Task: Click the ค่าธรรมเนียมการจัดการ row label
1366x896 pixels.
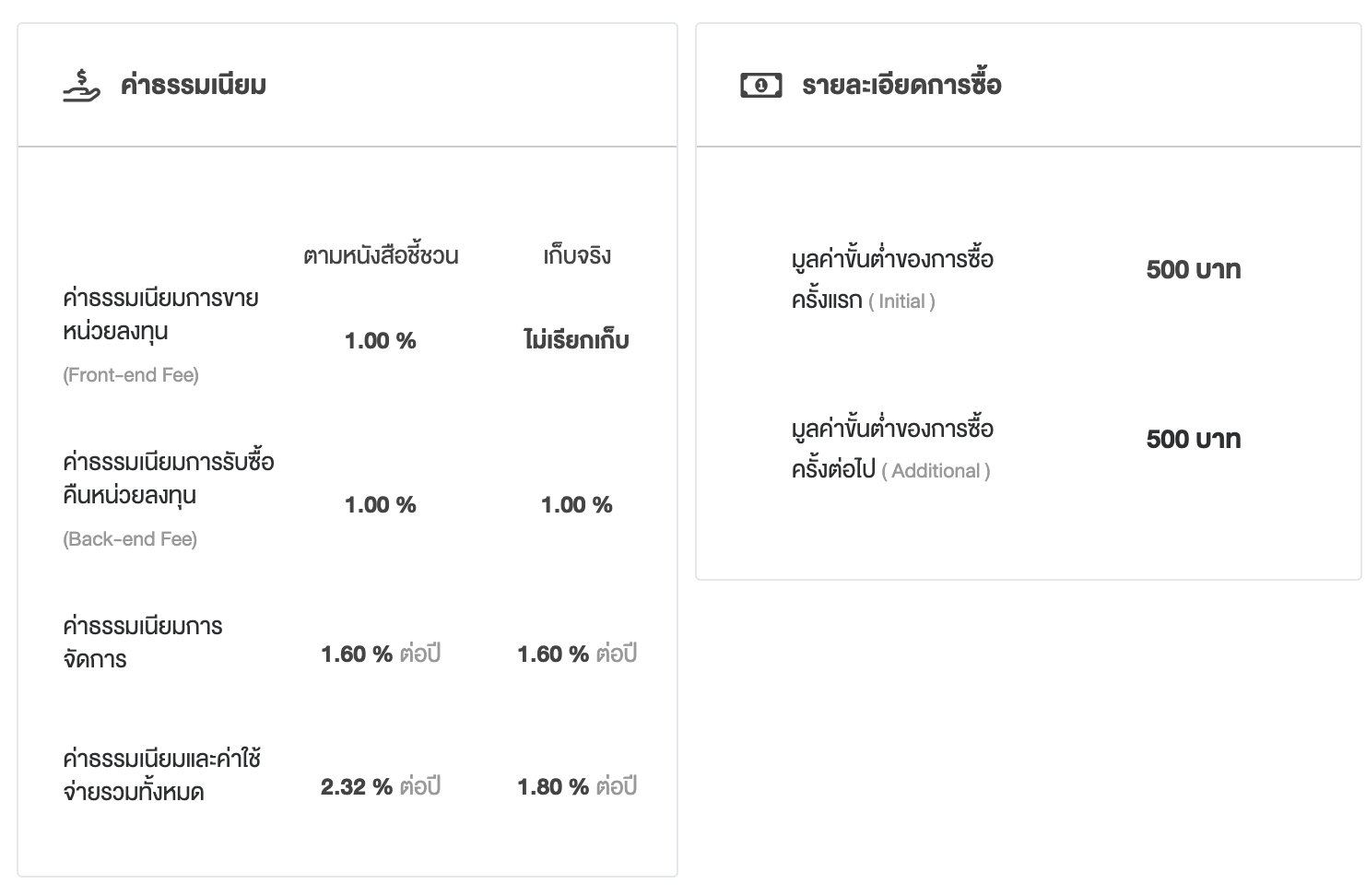Action: click(143, 643)
